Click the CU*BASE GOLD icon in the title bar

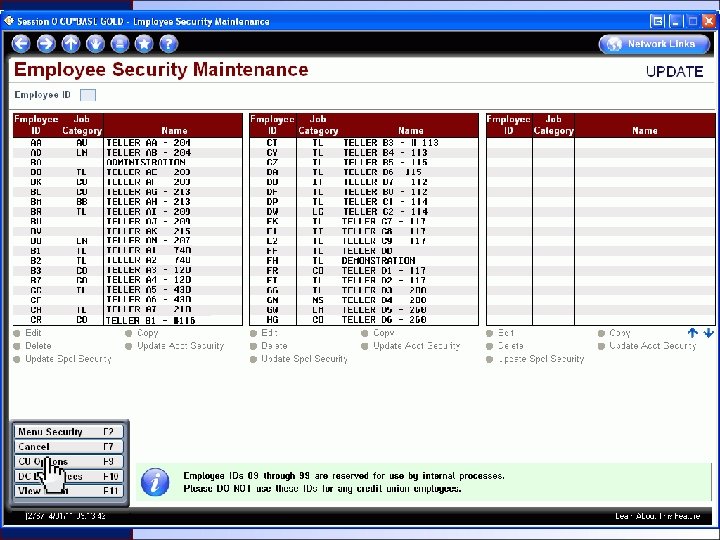point(9,21)
